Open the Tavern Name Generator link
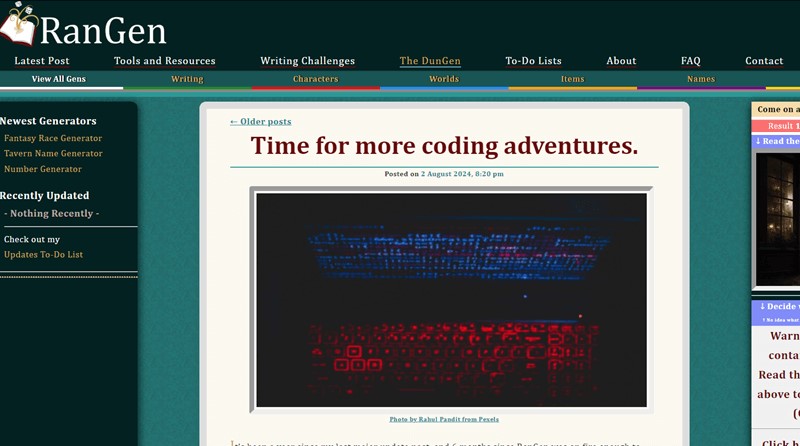 point(53,154)
